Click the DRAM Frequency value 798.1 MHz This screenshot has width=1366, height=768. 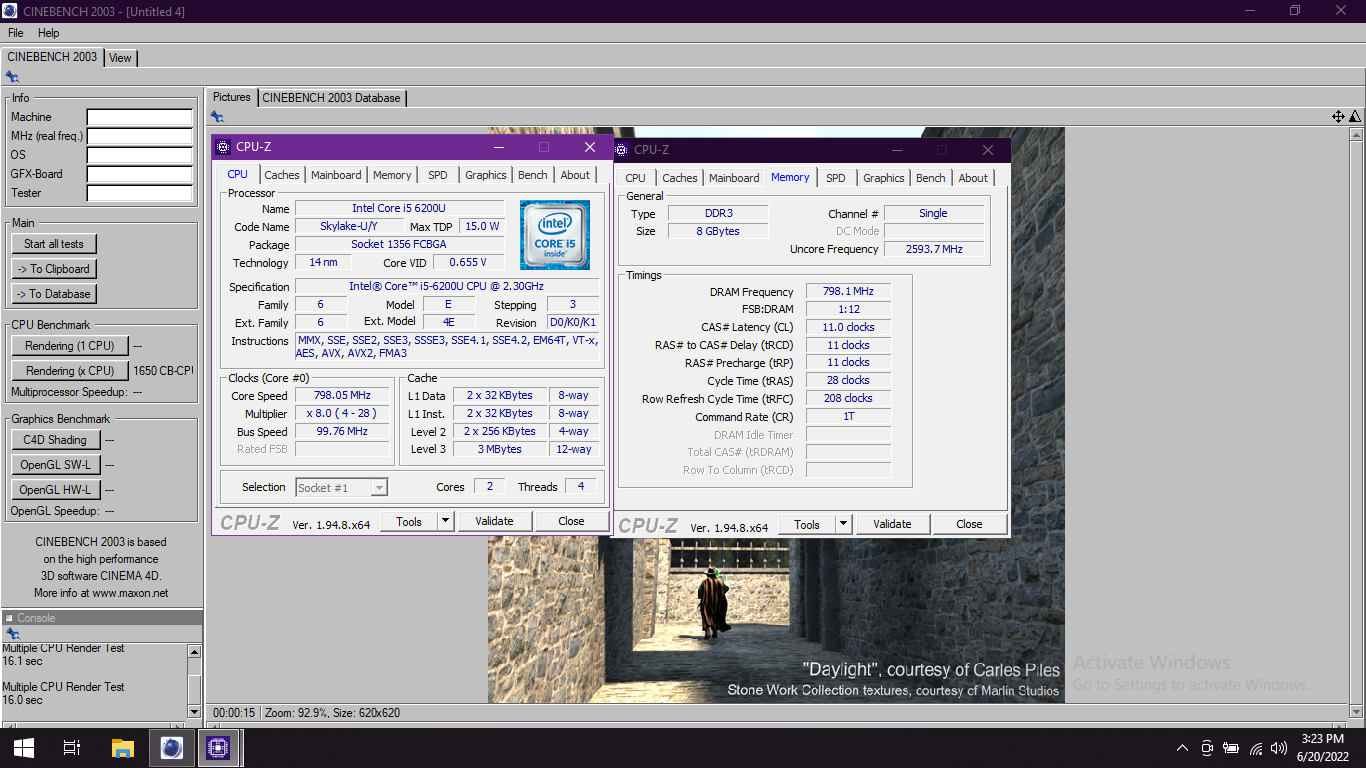point(848,292)
